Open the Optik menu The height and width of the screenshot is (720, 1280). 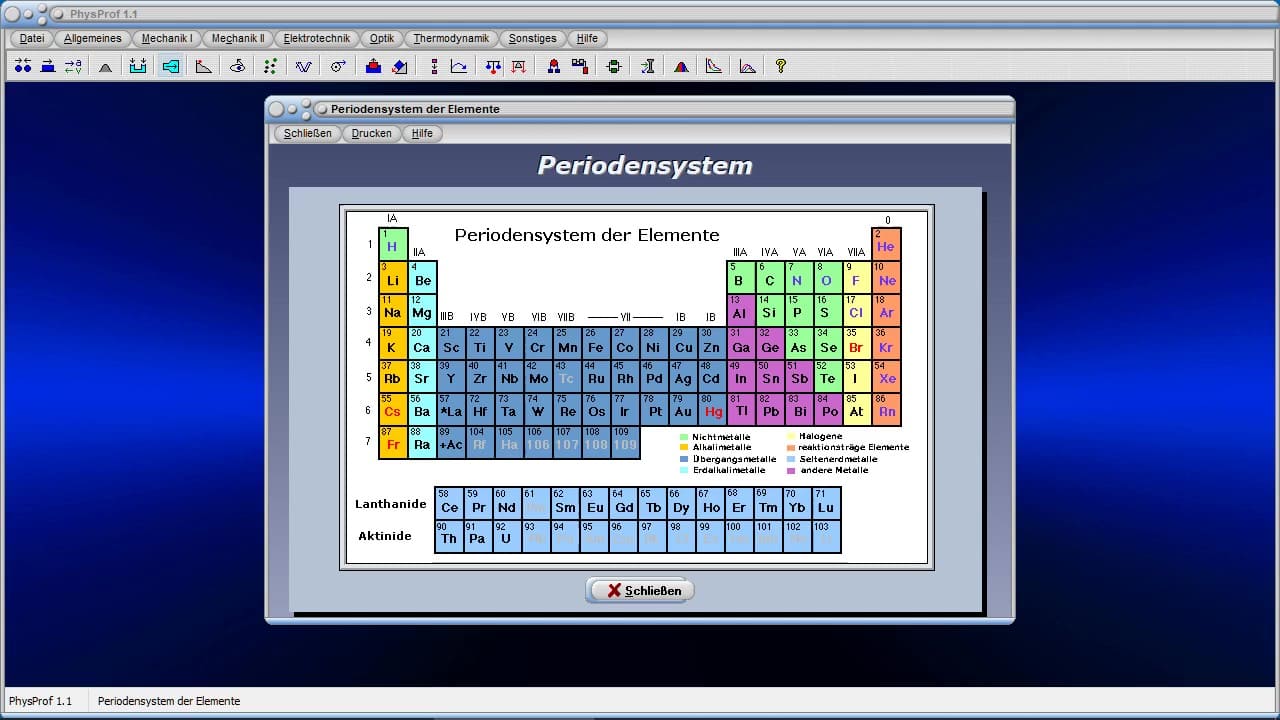(x=382, y=38)
